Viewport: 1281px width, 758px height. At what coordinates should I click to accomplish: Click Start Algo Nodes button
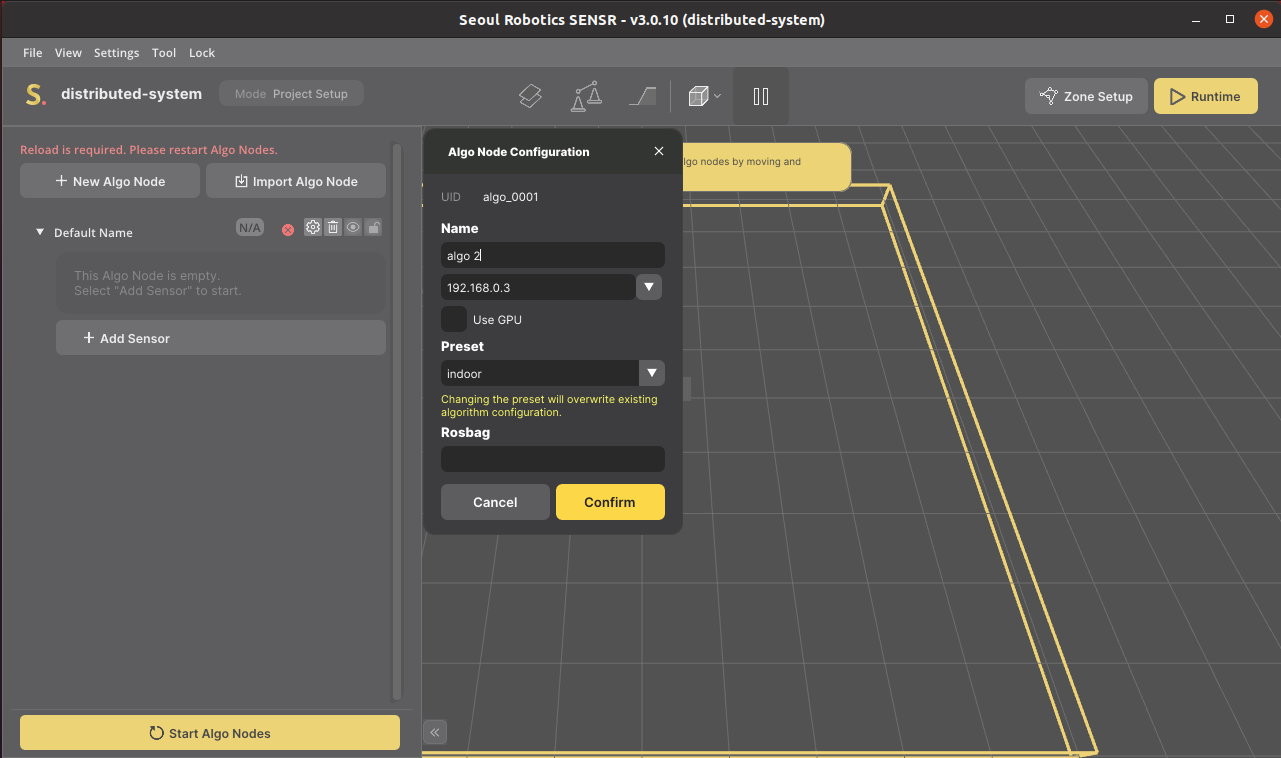(x=210, y=733)
